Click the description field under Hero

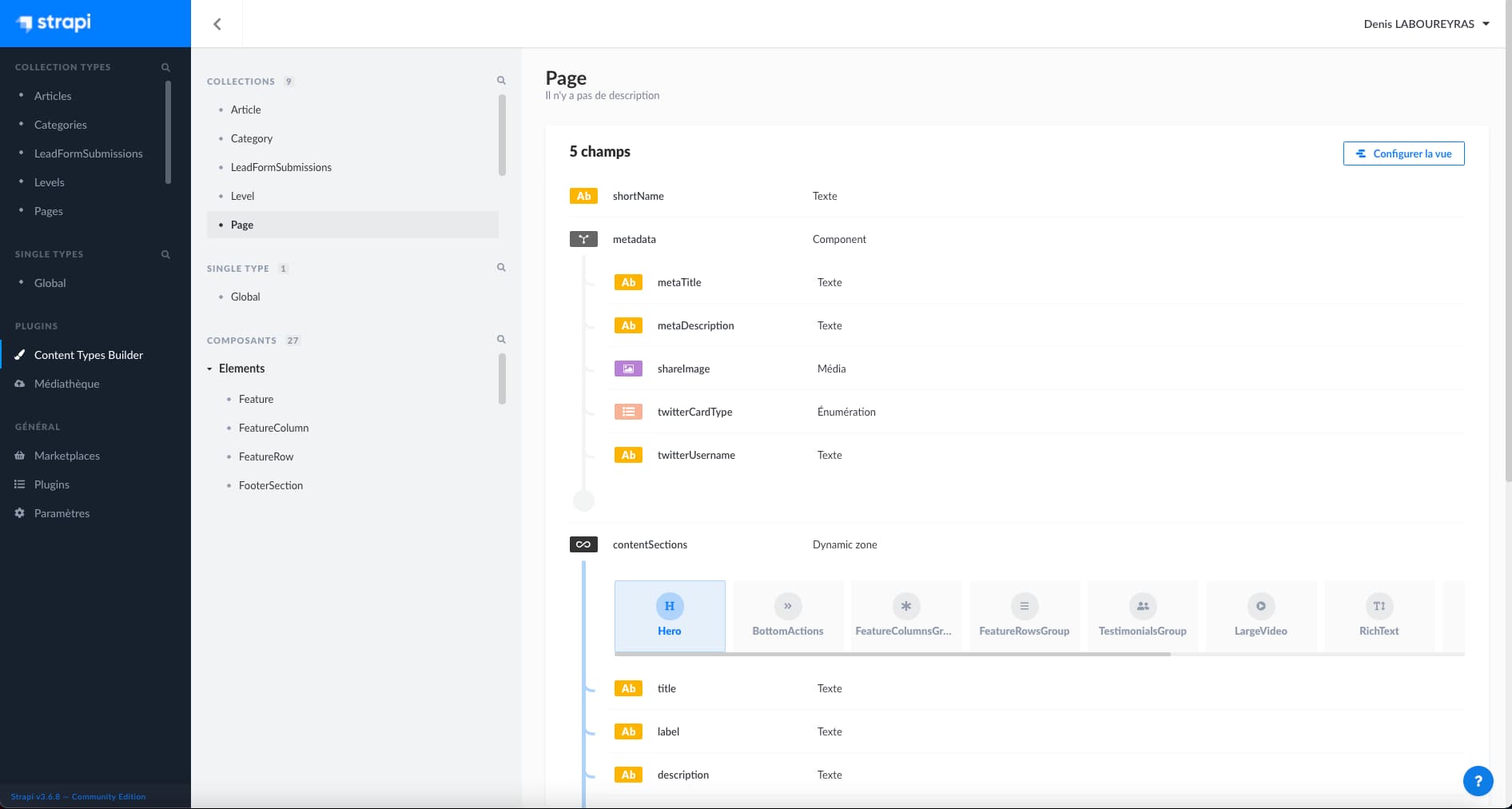tap(1039, 775)
